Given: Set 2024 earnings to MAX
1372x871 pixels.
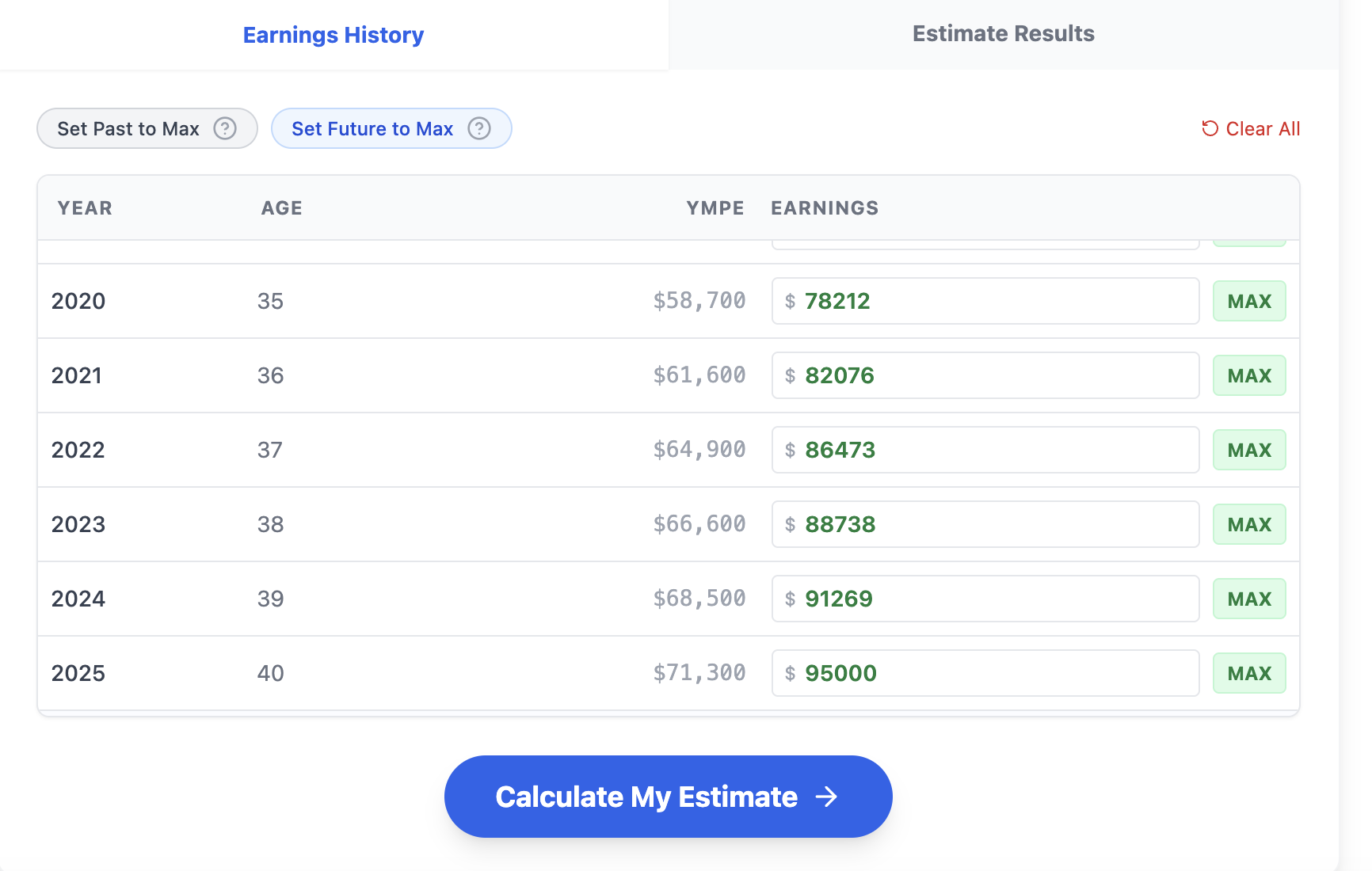Looking at the screenshot, I should (1249, 599).
